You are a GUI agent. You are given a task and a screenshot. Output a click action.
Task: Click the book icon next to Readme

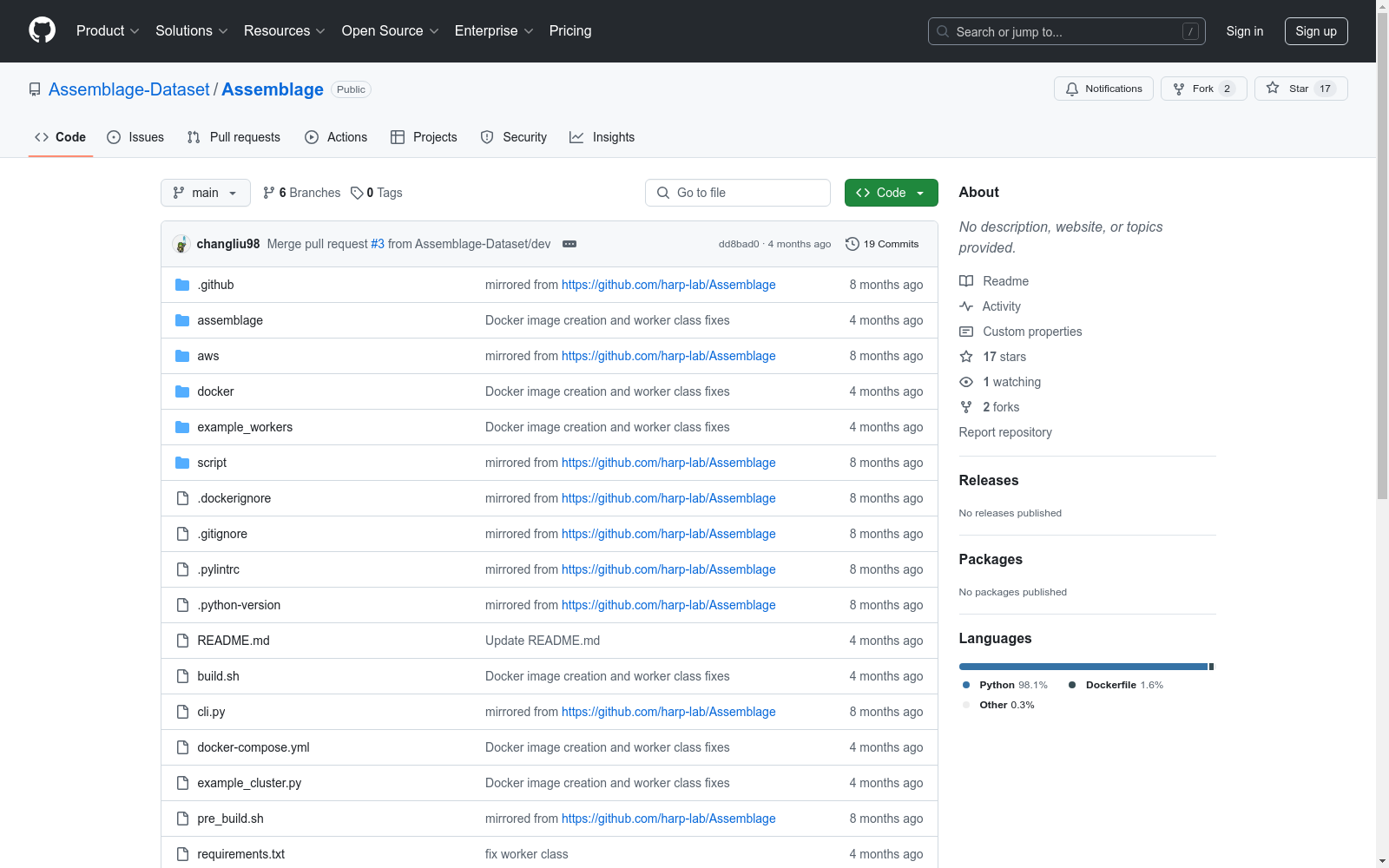pos(966,281)
